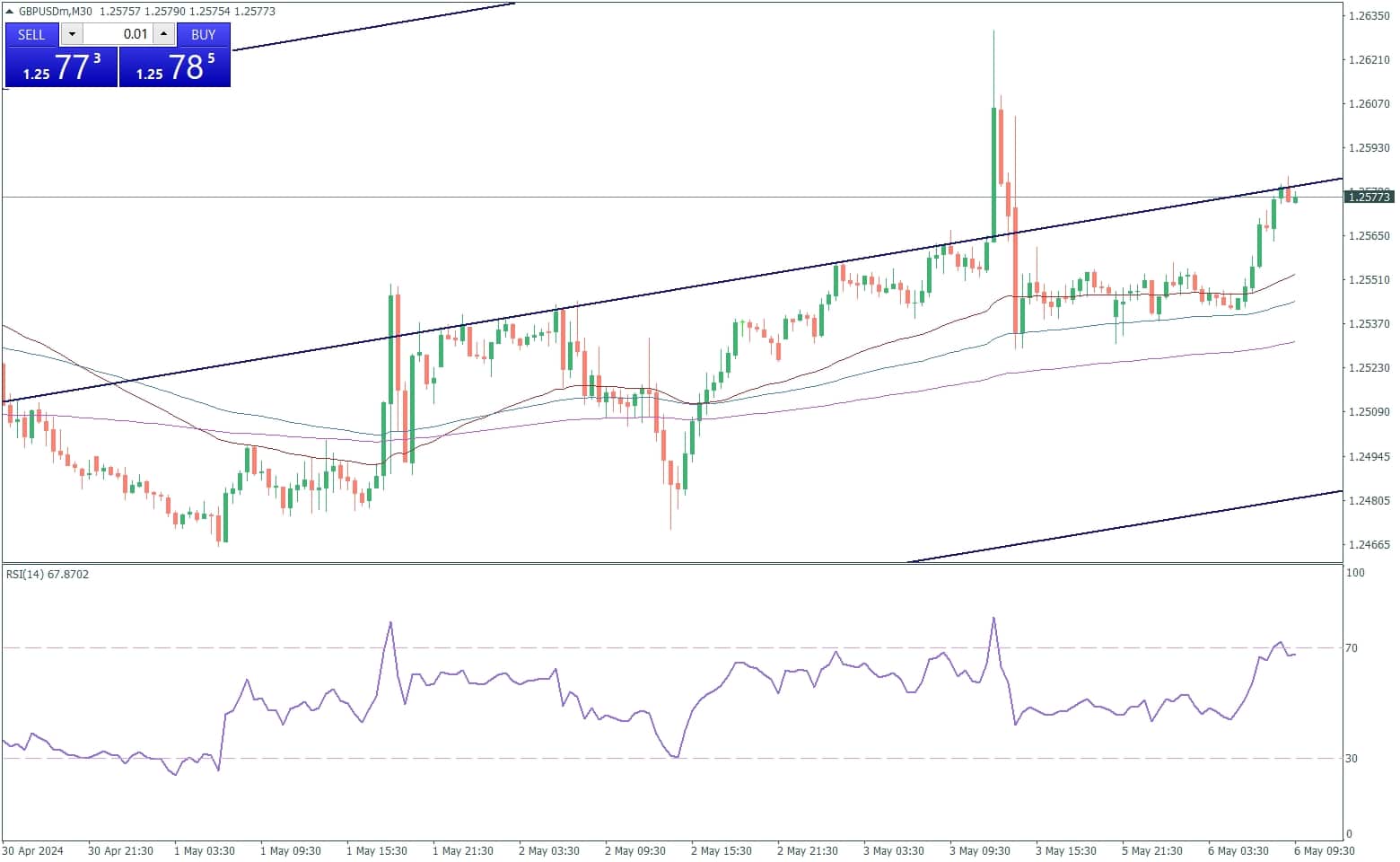Image resolution: width=1400 pixels, height=862 pixels.
Task: Click the 1 May 09:30 time label
Action: click(291, 851)
